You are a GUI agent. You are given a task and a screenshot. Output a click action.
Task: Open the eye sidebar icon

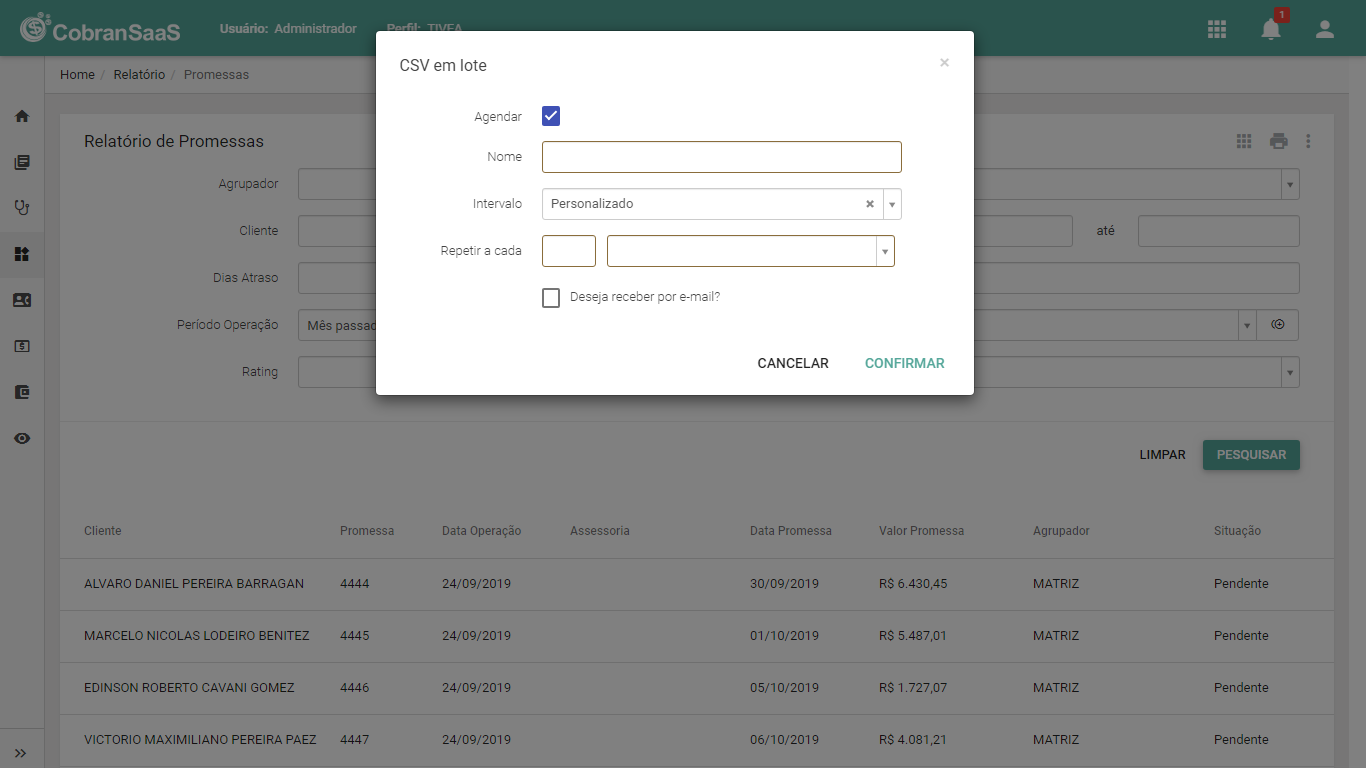[x=22, y=438]
